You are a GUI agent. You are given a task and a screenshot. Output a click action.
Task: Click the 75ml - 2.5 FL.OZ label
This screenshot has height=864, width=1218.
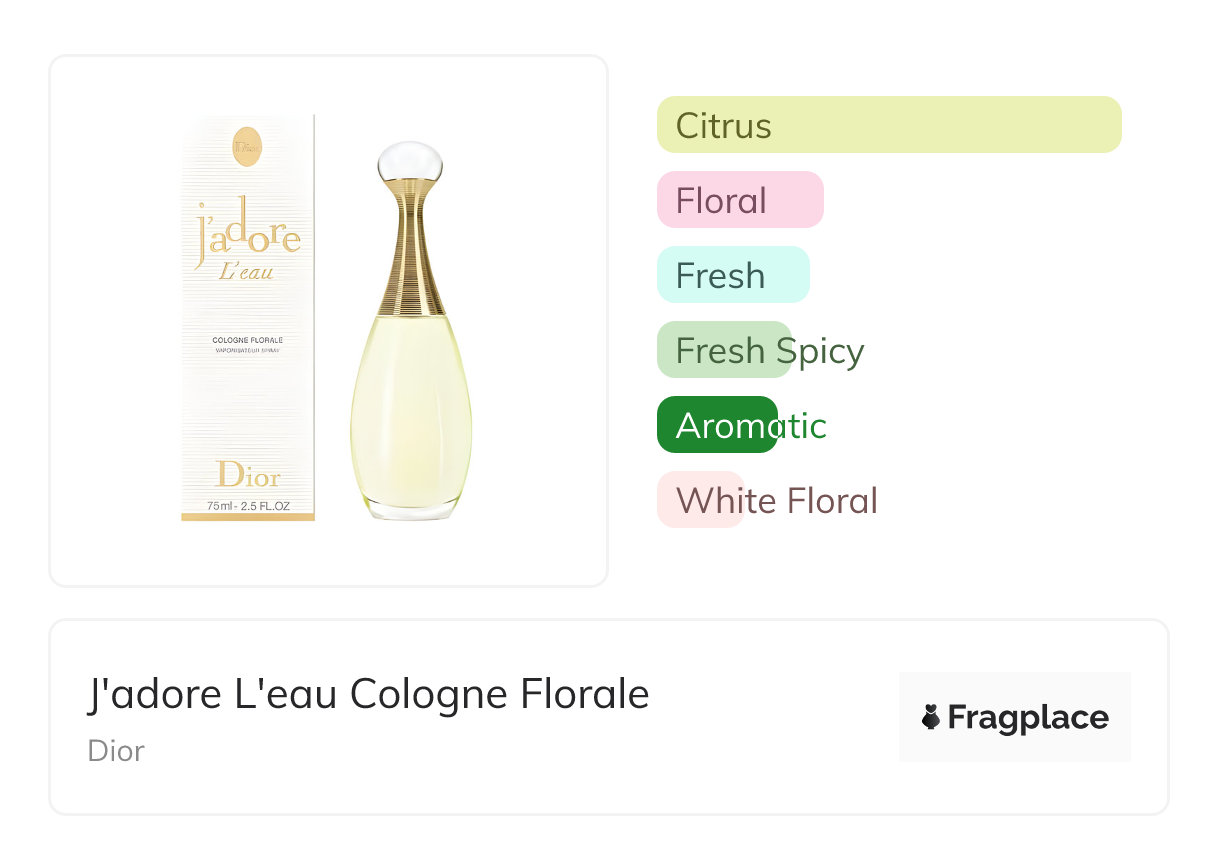coord(248,506)
